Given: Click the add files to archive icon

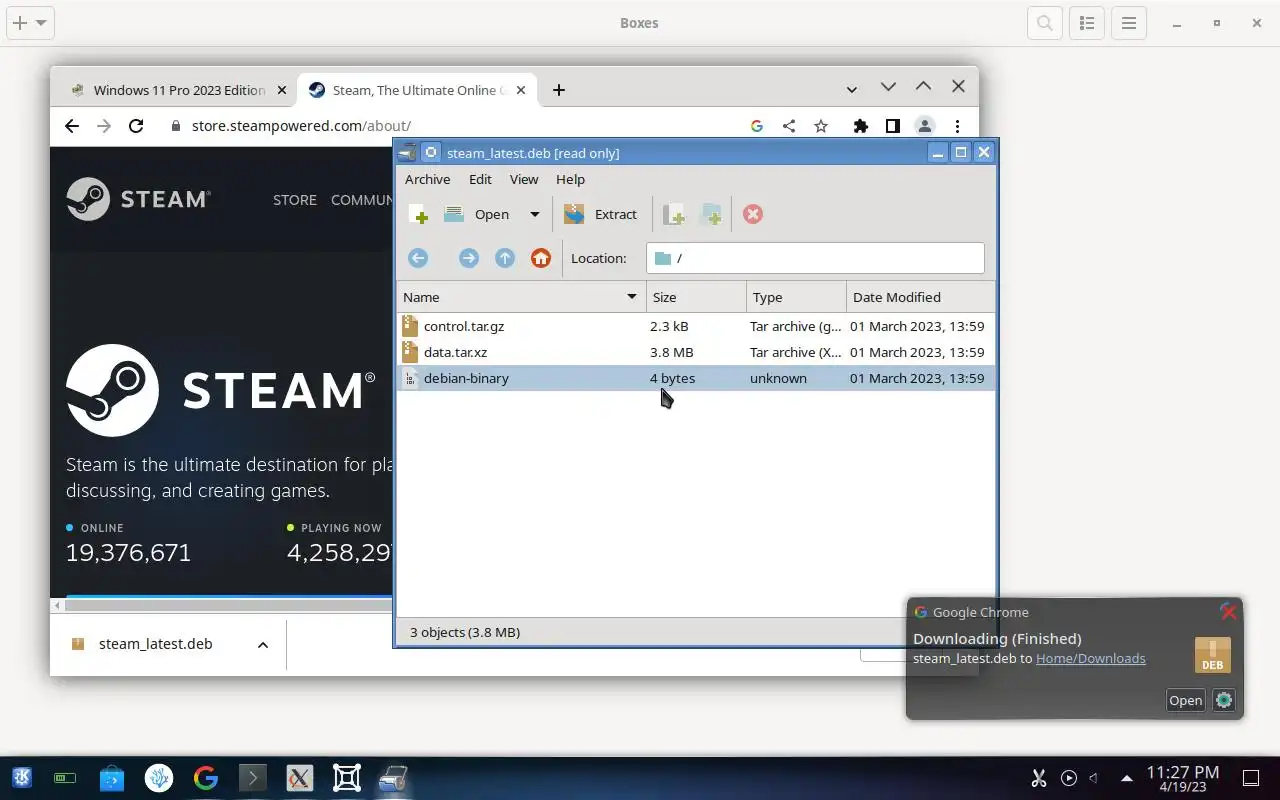Looking at the screenshot, I should tap(674, 215).
